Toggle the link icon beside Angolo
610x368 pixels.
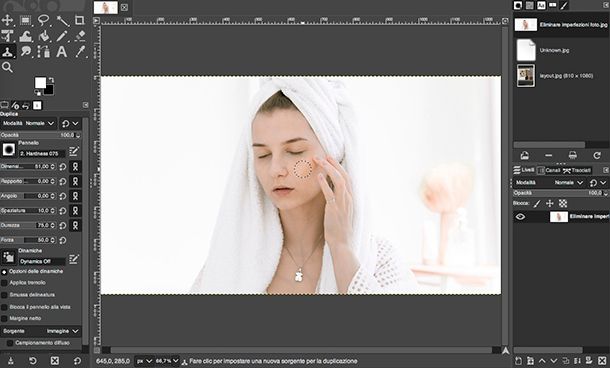(75, 196)
